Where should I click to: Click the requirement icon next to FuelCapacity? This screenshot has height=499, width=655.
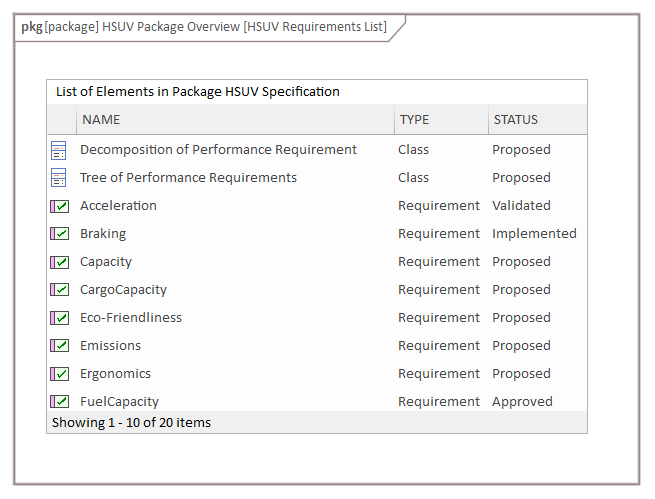(59, 401)
